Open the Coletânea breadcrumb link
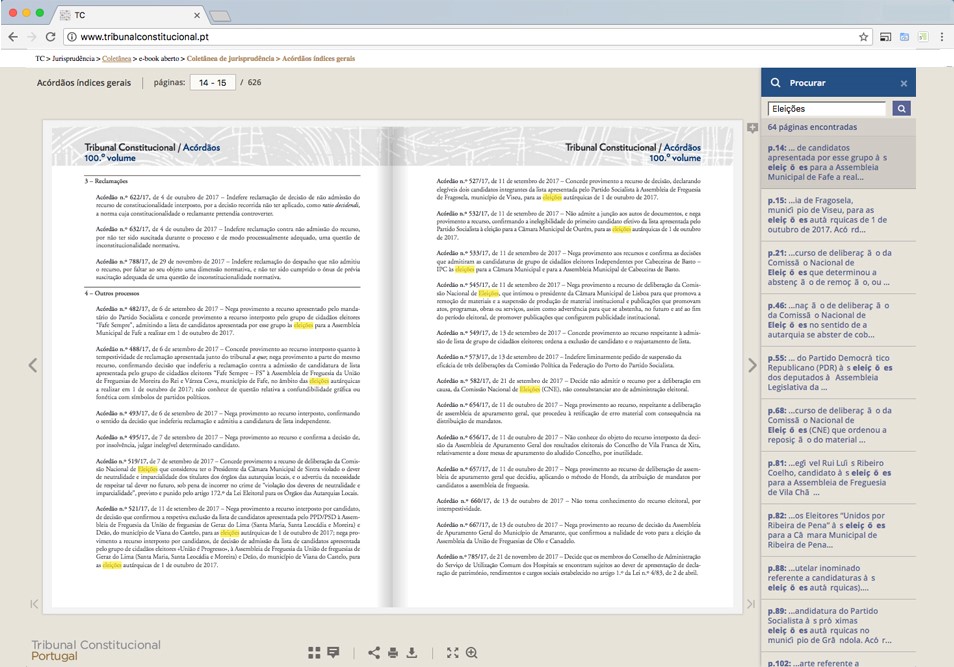This screenshot has width=954, height=667. point(117,59)
